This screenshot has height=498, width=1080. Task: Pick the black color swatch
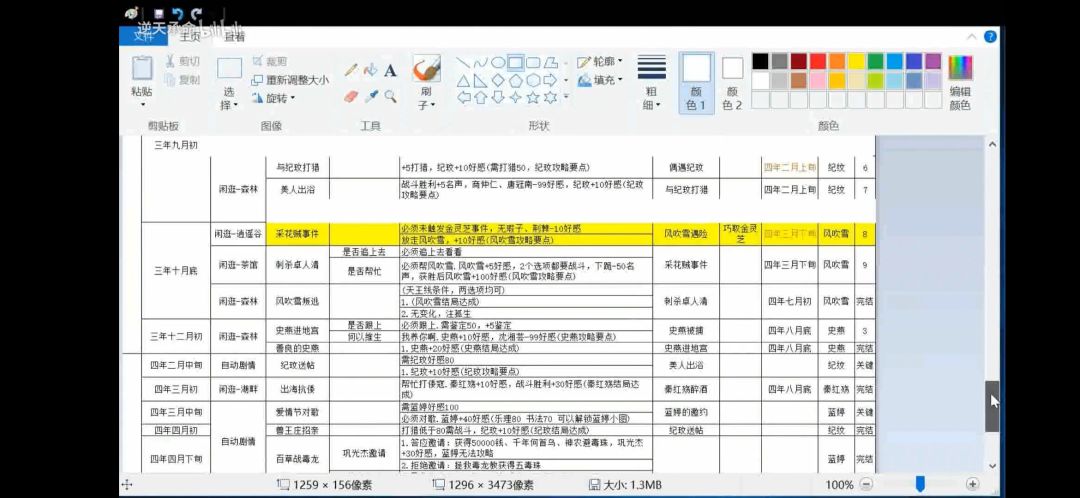coord(760,61)
